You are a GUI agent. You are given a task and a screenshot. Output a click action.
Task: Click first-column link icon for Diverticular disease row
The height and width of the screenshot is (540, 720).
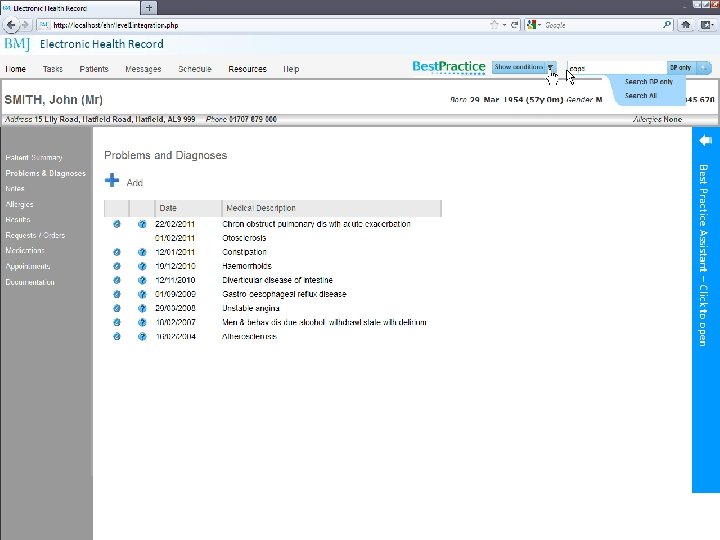point(117,280)
